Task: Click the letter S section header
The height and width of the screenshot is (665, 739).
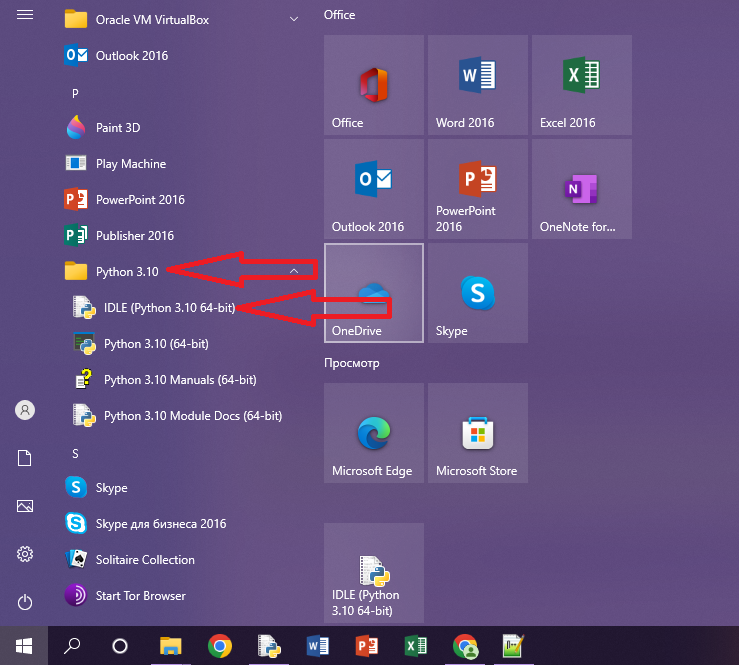Action: tap(75, 453)
